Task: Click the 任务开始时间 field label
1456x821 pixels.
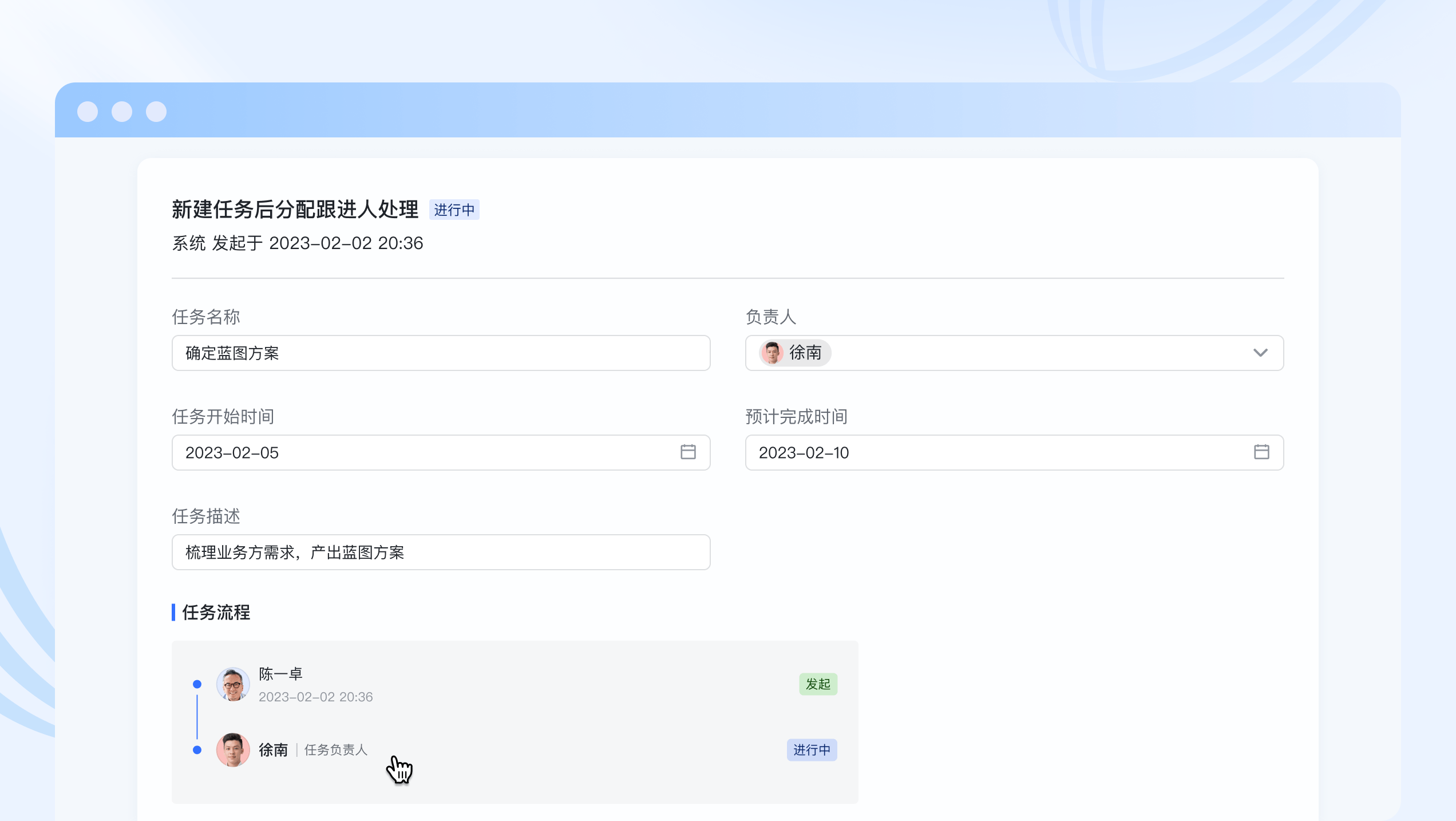Action: pos(223,416)
